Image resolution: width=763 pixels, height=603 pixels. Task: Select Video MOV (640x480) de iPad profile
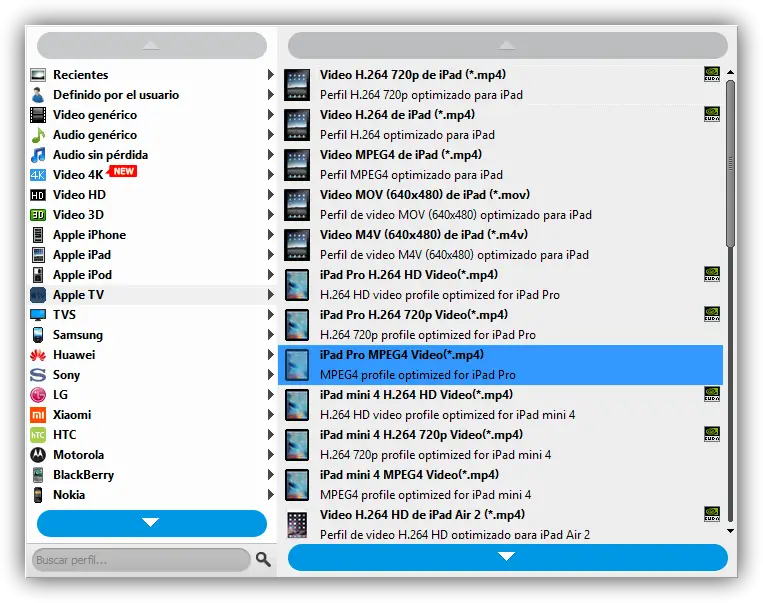[500, 204]
